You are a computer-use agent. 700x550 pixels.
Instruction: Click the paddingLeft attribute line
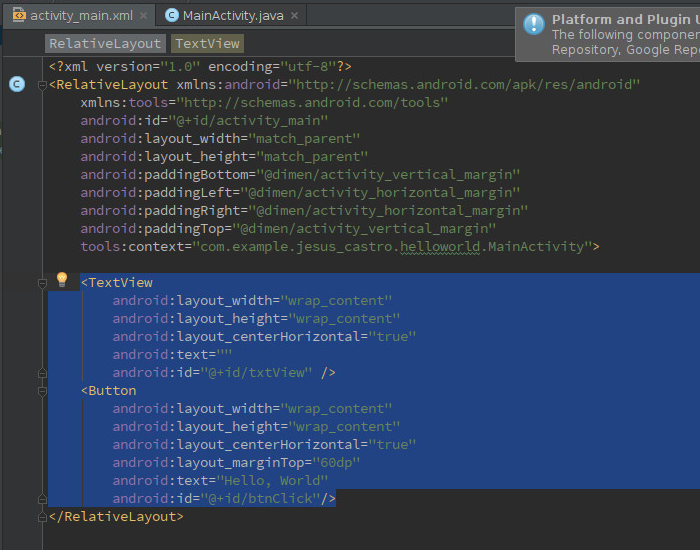pyautogui.click(x=300, y=192)
